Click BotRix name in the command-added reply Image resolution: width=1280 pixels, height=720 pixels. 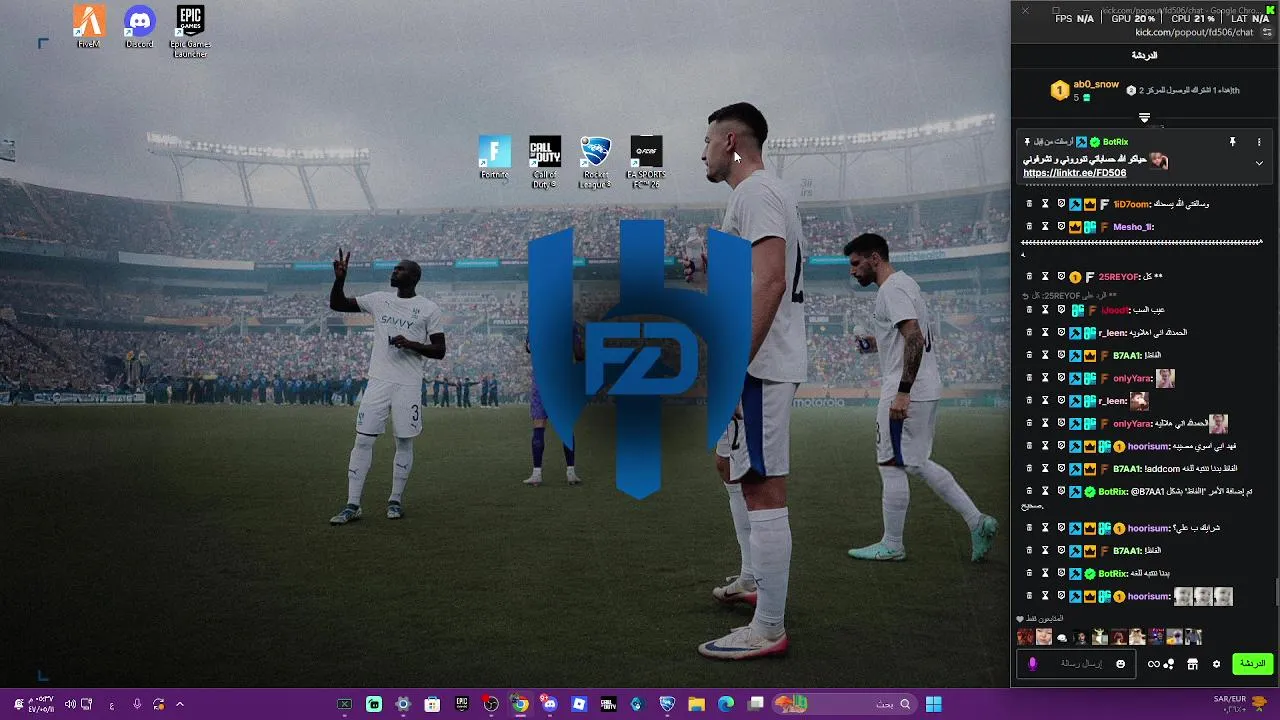coord(1113,492)
